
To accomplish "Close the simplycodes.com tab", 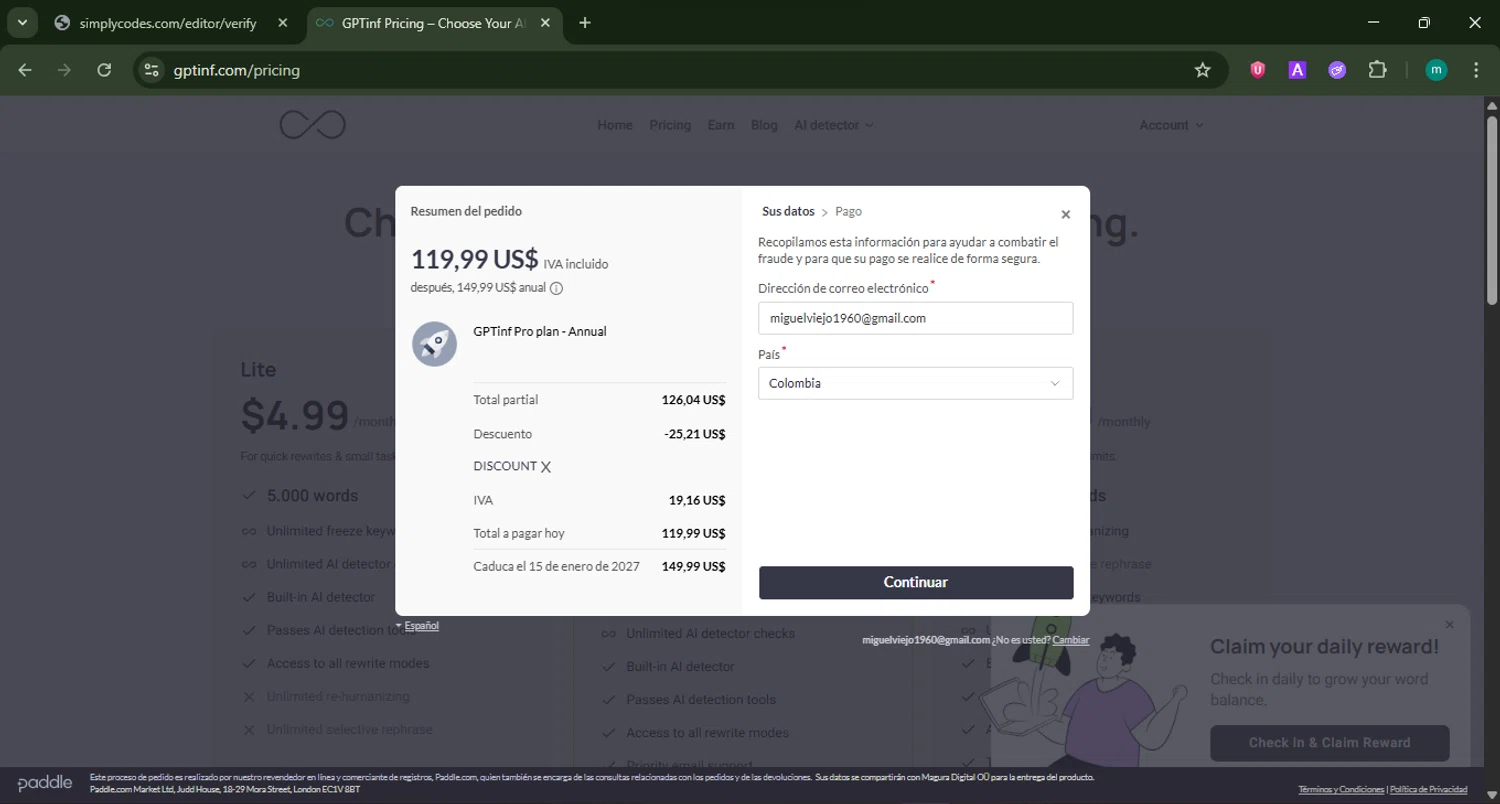I will pyautogui.click(x=282, y=23).
